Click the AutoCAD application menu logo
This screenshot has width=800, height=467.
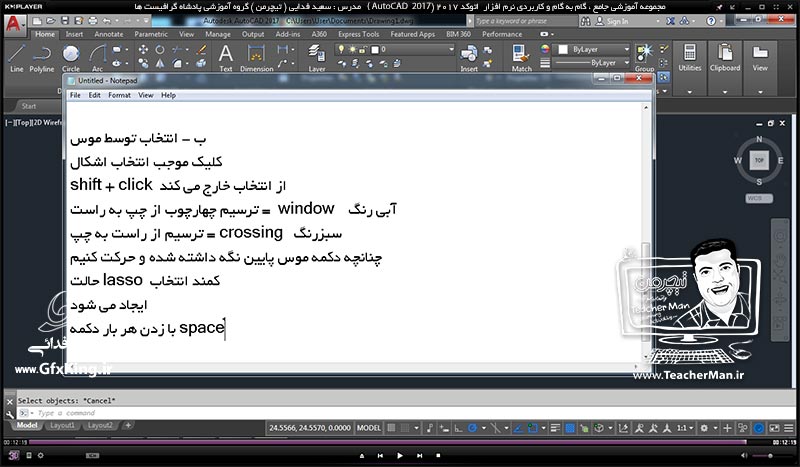14,24
